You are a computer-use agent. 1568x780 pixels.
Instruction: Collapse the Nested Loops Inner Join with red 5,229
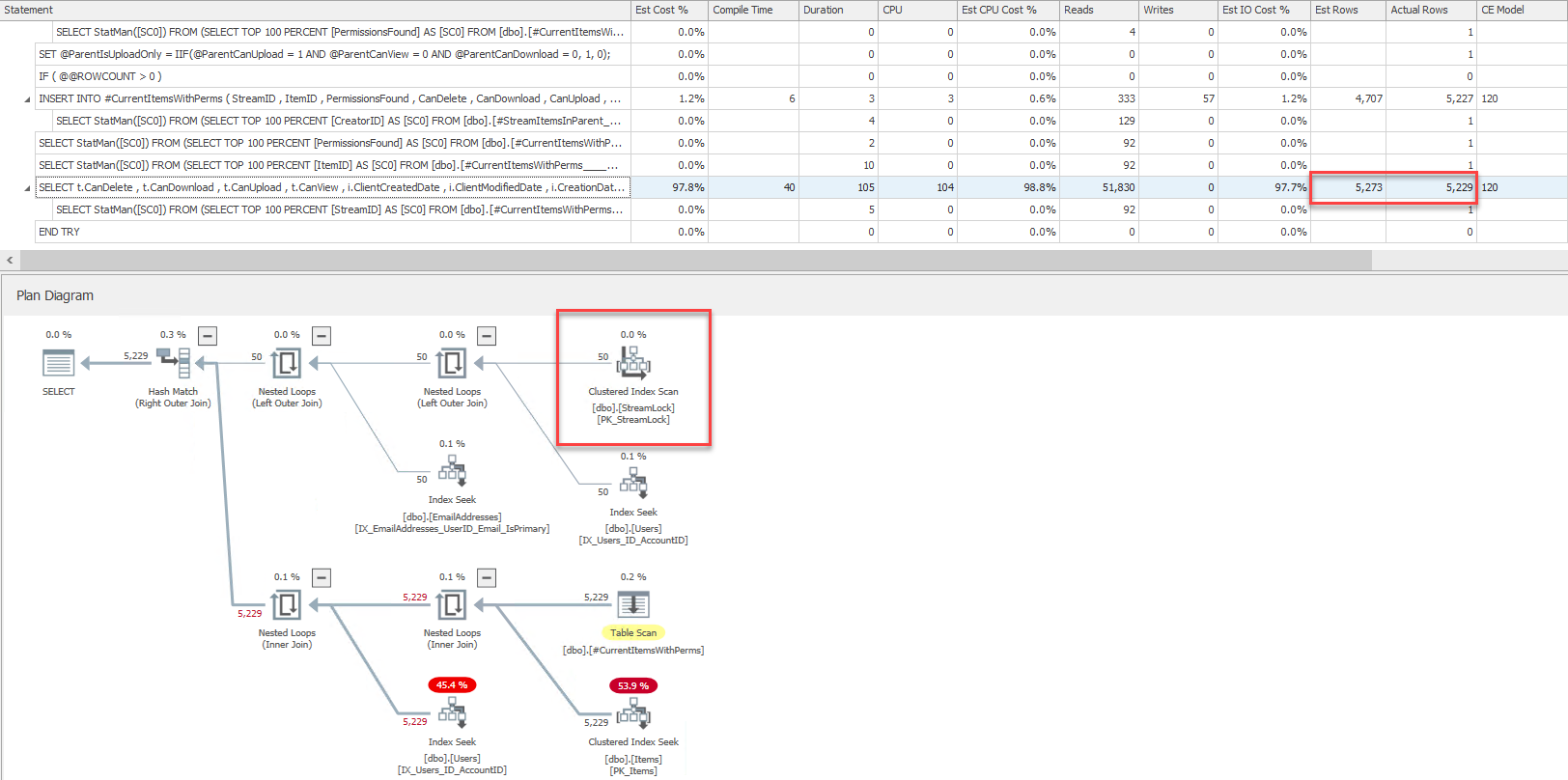[322, 577]
